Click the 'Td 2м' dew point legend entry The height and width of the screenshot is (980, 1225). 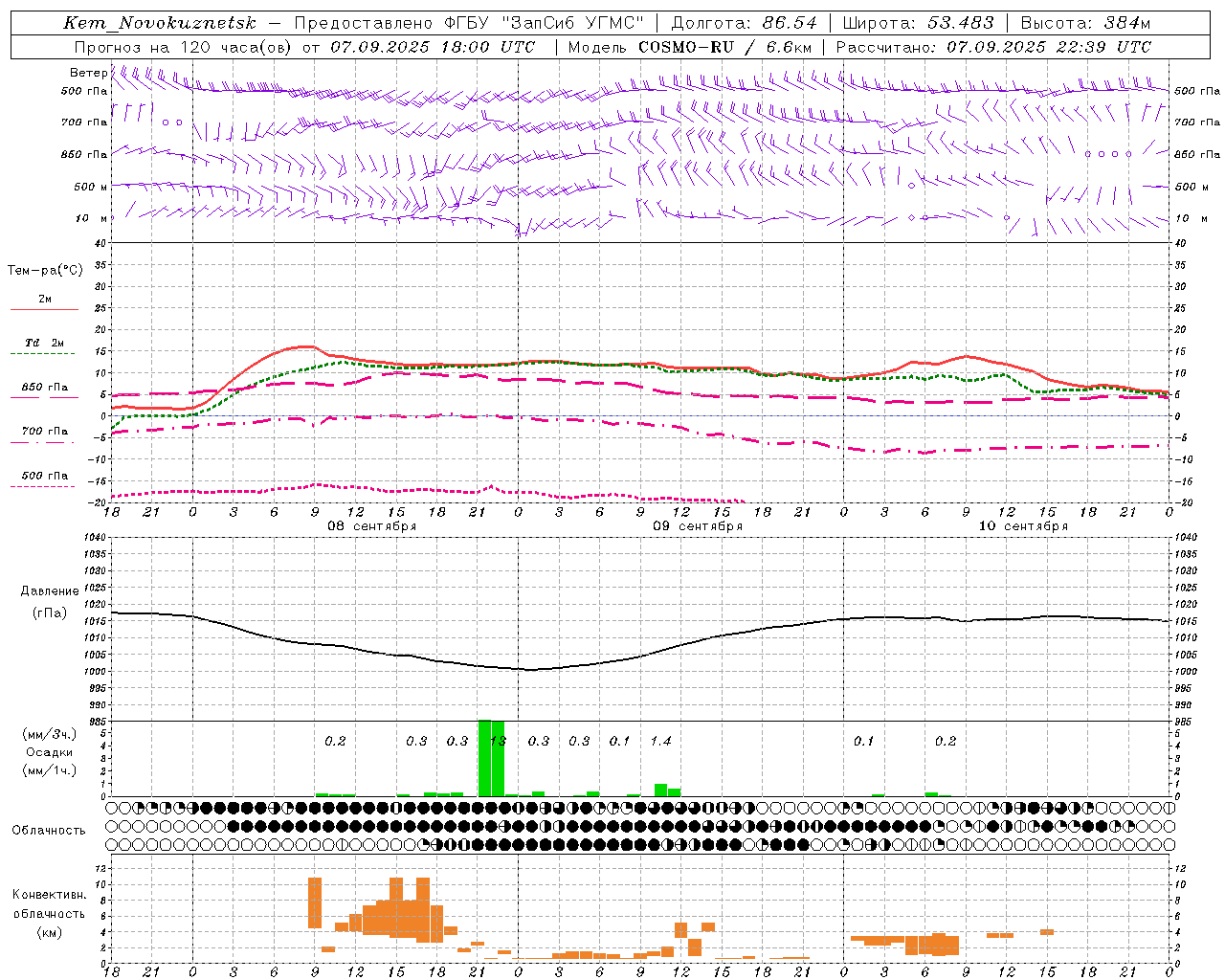[44, 343]
